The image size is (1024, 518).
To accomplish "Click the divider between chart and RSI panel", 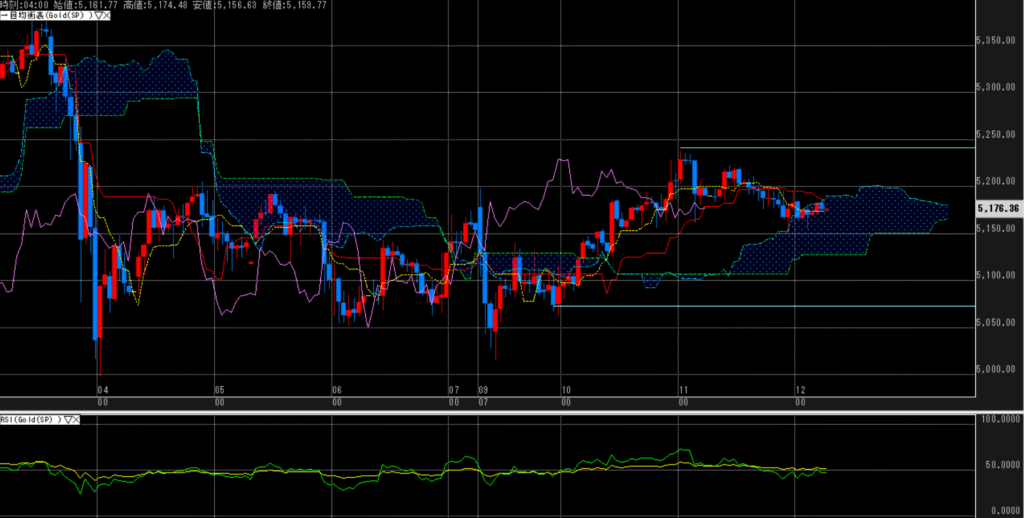I will 500,411.
